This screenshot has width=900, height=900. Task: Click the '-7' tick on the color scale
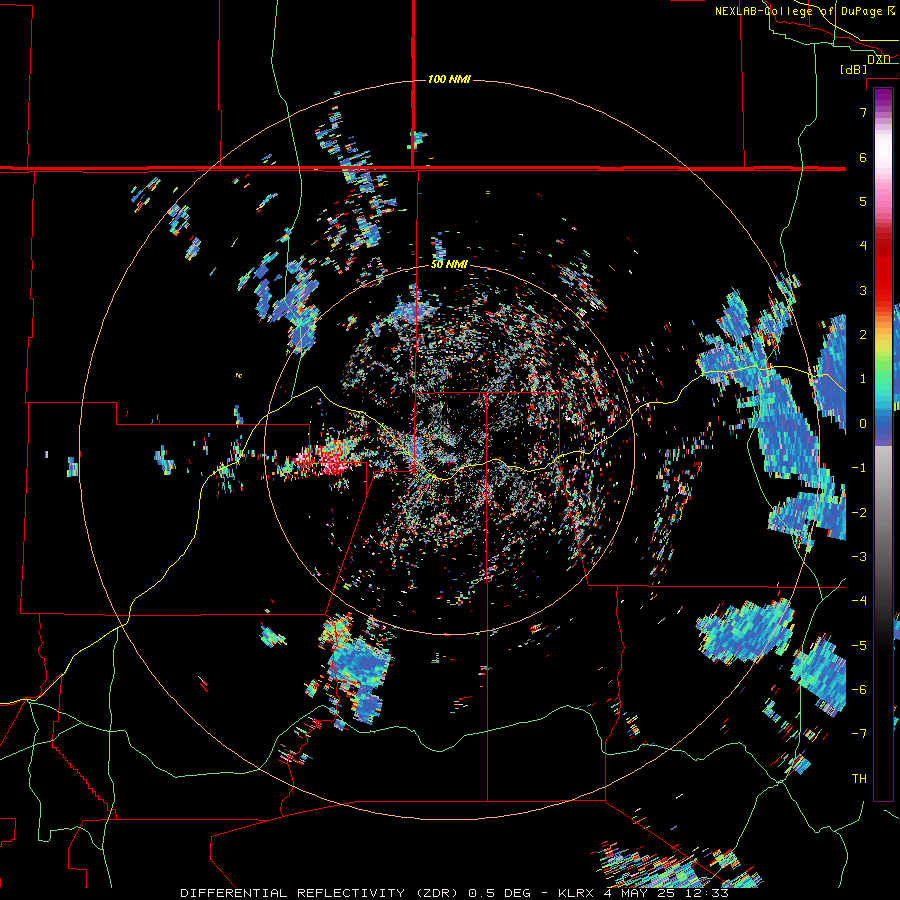pyautogui.click(x=859, y=734)
